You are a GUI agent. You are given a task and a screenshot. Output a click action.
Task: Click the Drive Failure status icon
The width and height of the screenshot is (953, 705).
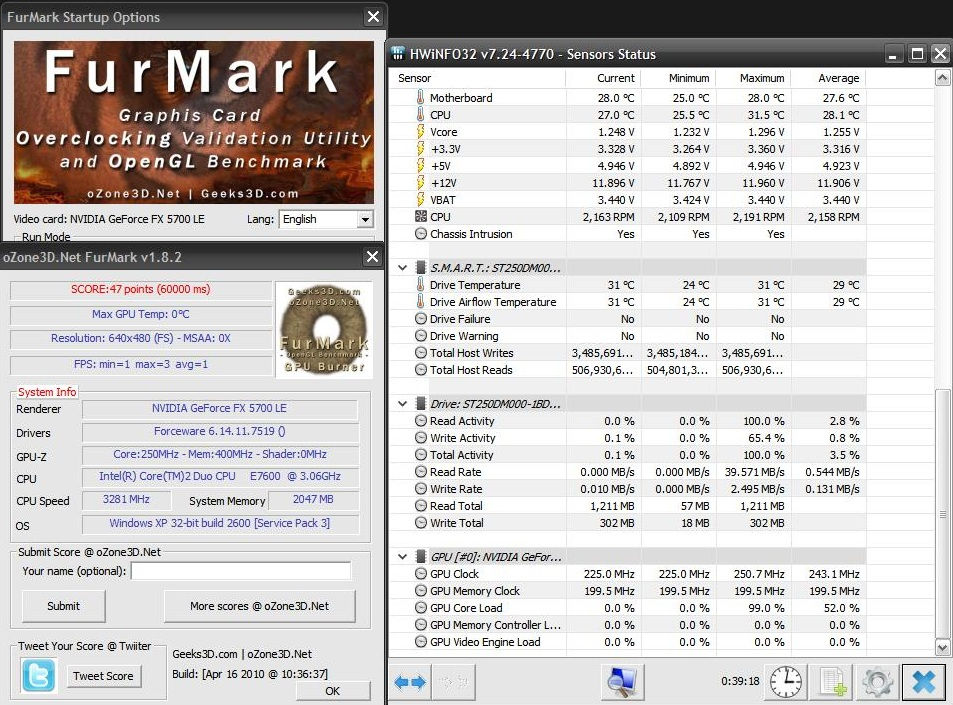click(421, 318)
